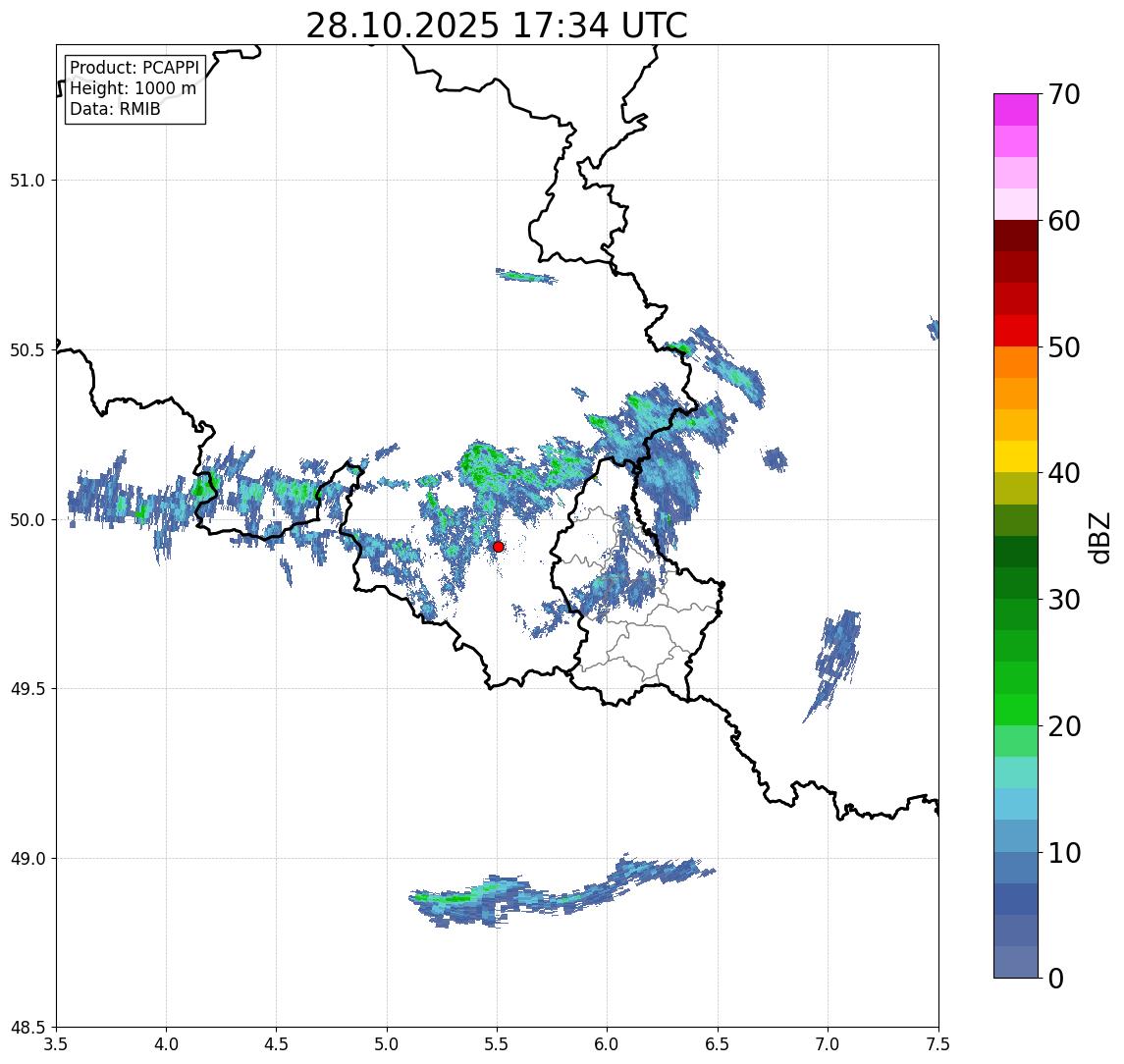The image size is (1124, 1064).
Task: Click the longitude axis label 4.5
Action: coord(277,1043)
